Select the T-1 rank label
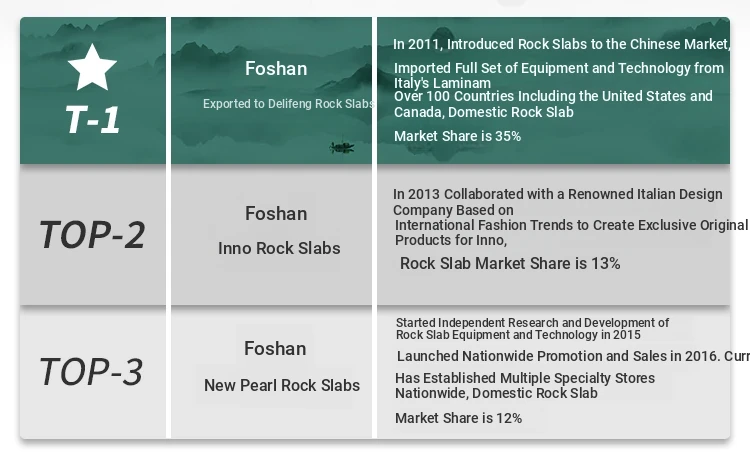 pyautogui.click(x=92, y=119)
